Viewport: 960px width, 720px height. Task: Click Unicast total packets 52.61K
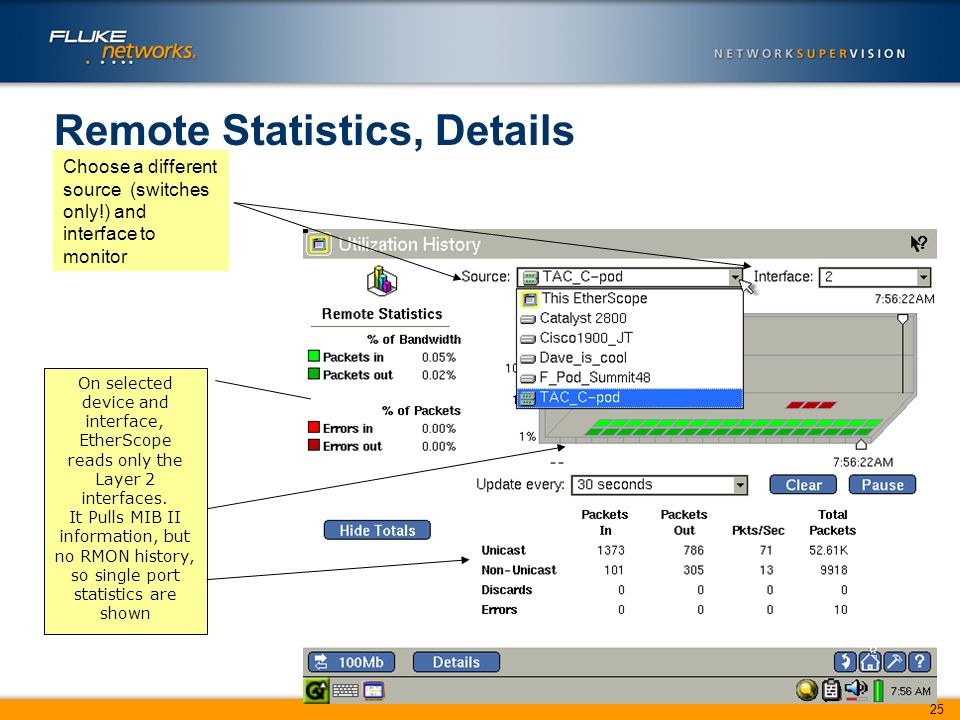click(x=828, y=550)
